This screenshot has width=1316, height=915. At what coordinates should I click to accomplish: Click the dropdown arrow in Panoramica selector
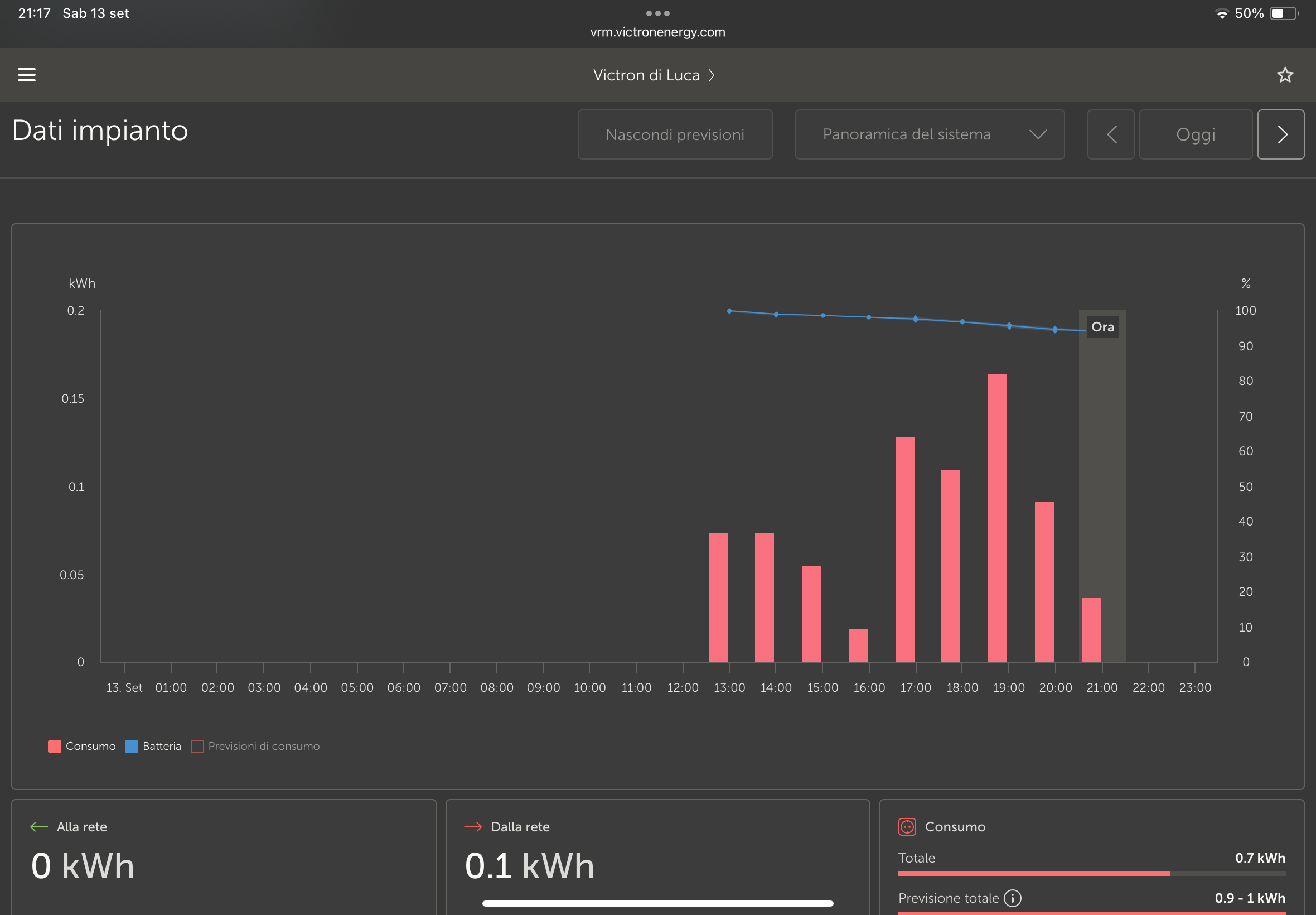pos(1038,134)
